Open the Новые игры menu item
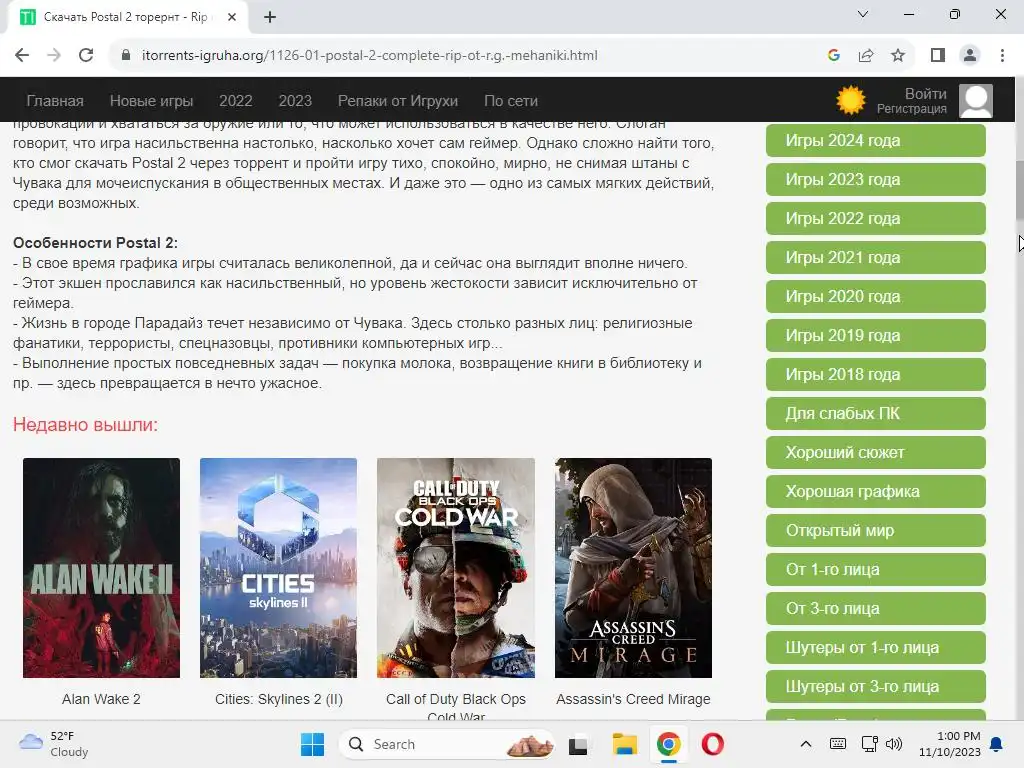Image resolution: width=1024 pixels, height=768 pixels. (152, 101)
